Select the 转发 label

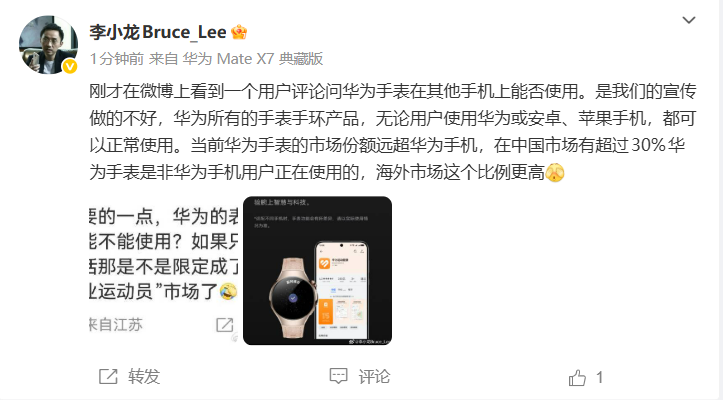pyautogui.click(x=144, y=377)
